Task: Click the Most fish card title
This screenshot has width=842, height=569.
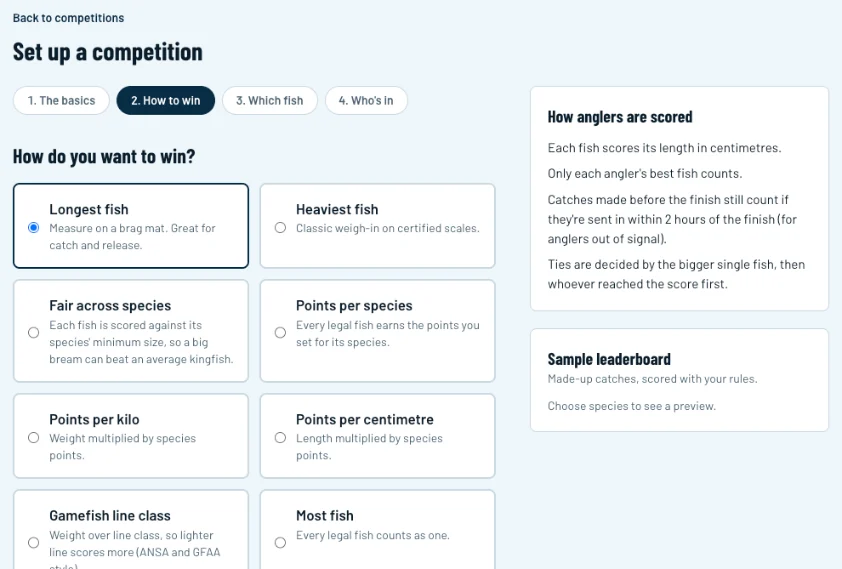Action: [x=325, y=515]
